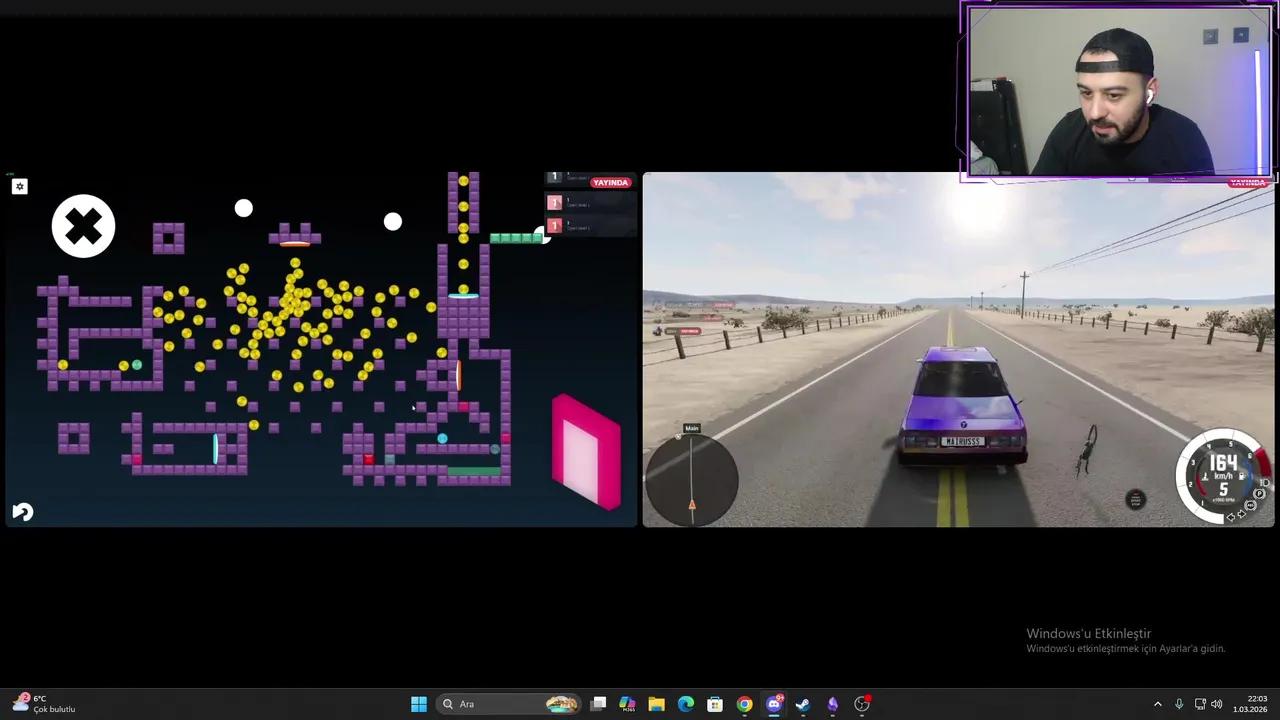The width and height of the screenshot is (1280, 720).
Task: Open Task View from the taskbar
Action: coord(598,704)
